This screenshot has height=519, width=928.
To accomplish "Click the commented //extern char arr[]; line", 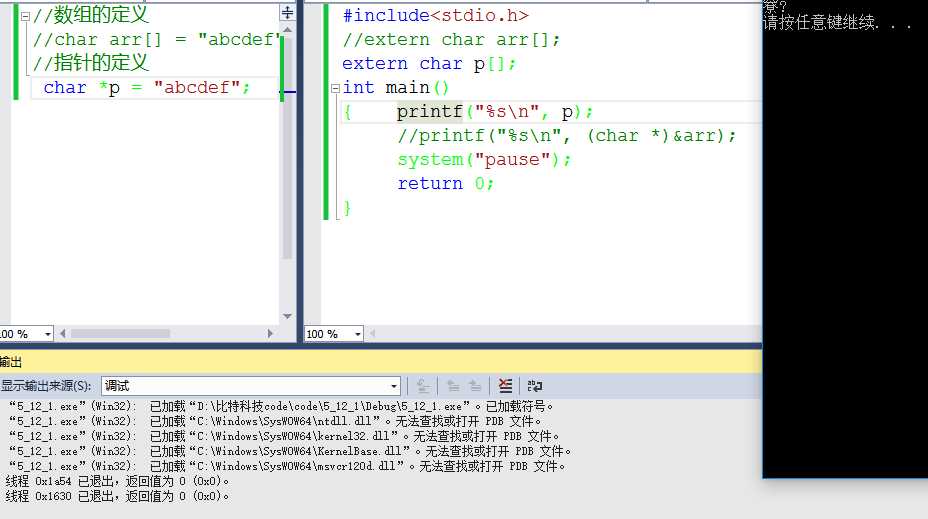I will pos(451,40).
